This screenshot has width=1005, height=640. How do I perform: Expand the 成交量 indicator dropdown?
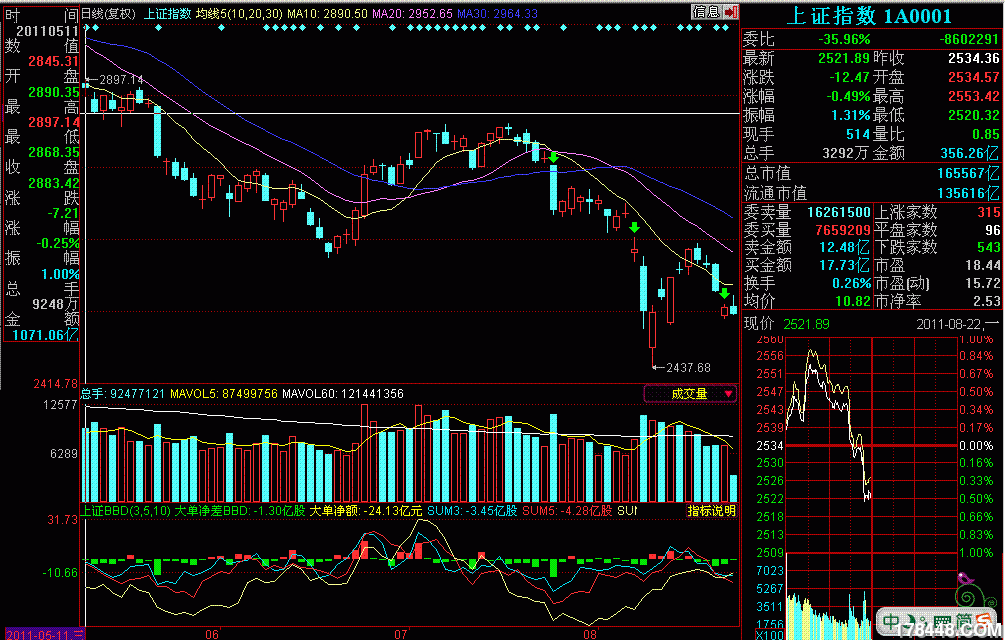coord(690,394)
